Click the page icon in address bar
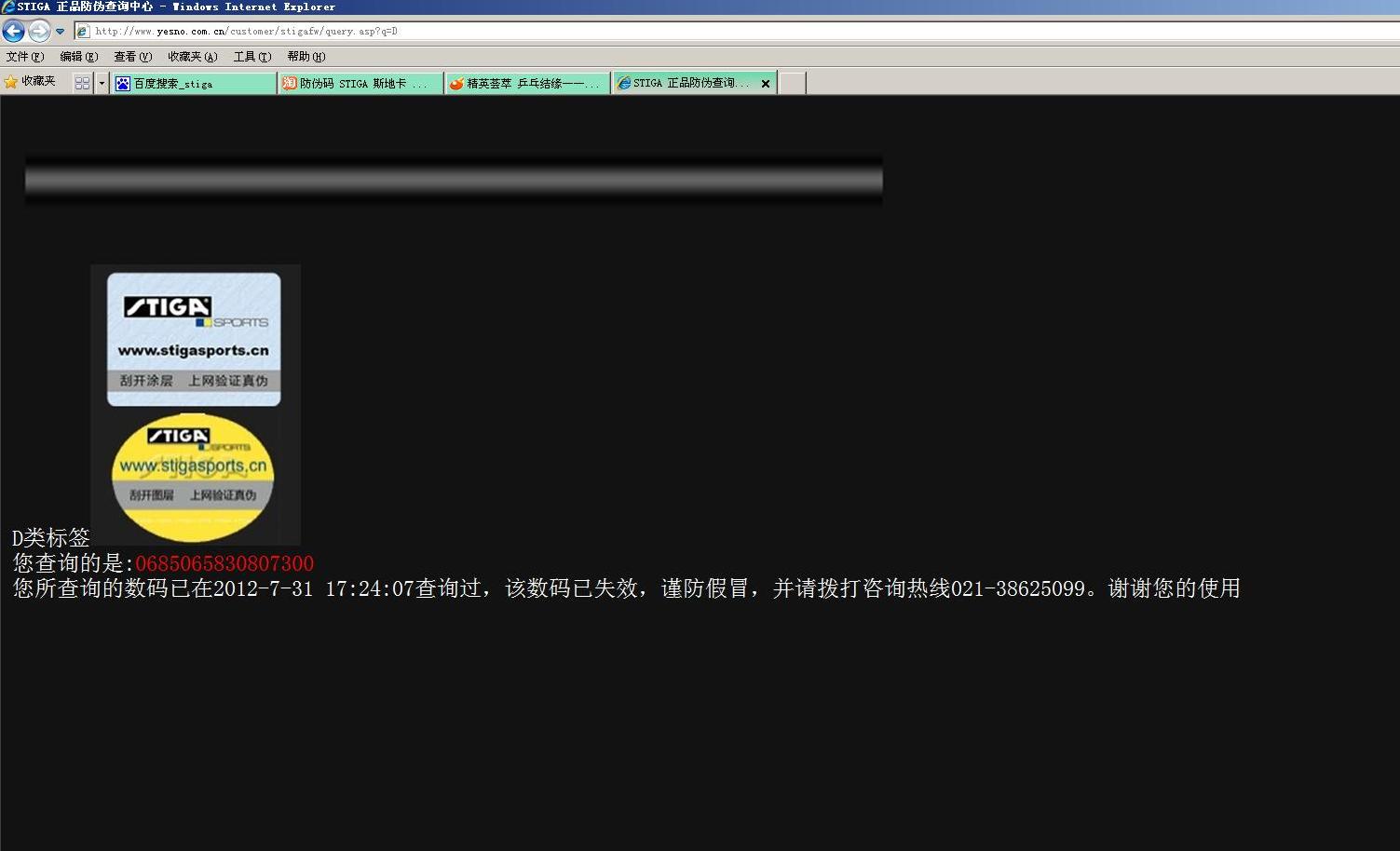 (x=83, y=32)
